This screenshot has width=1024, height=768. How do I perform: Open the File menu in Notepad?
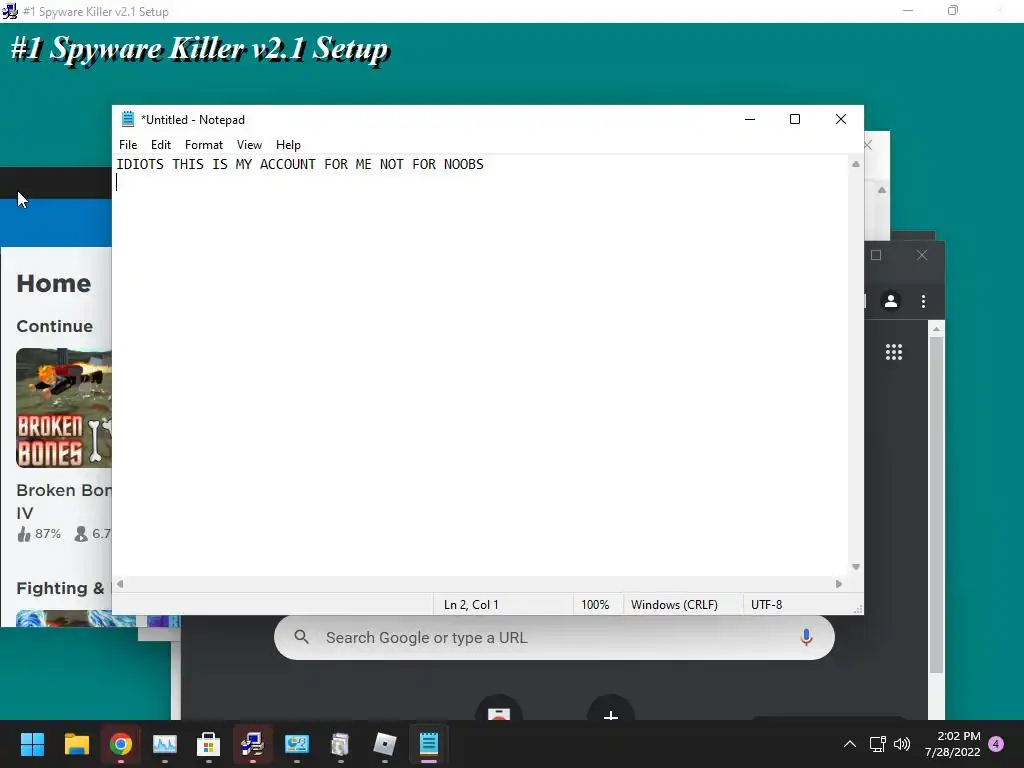tap(128, 145)
